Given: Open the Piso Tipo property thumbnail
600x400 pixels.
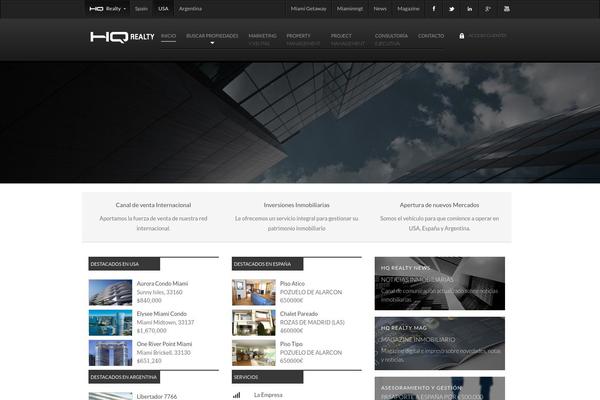Looking at the screenshot, I should pos(253,353).
